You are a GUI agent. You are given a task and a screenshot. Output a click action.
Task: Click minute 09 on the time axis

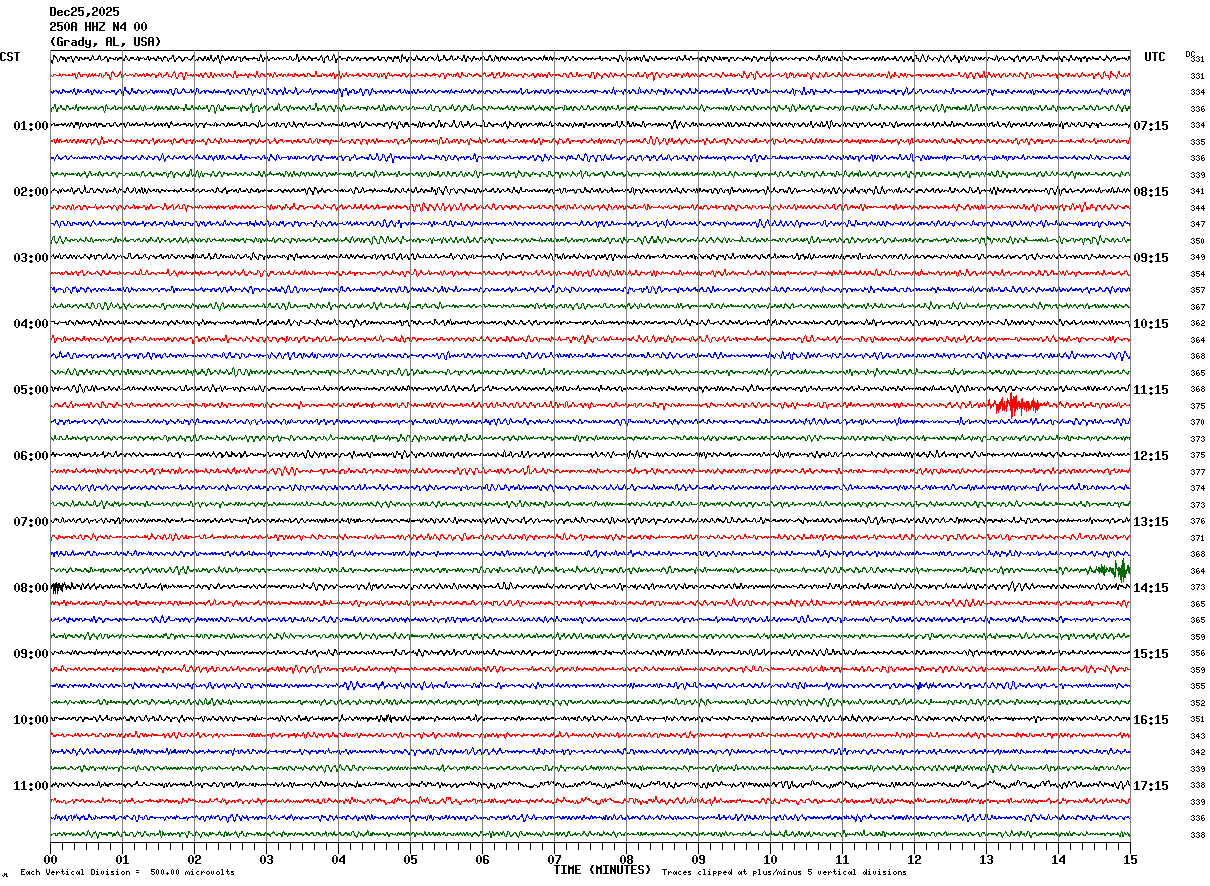698,860
